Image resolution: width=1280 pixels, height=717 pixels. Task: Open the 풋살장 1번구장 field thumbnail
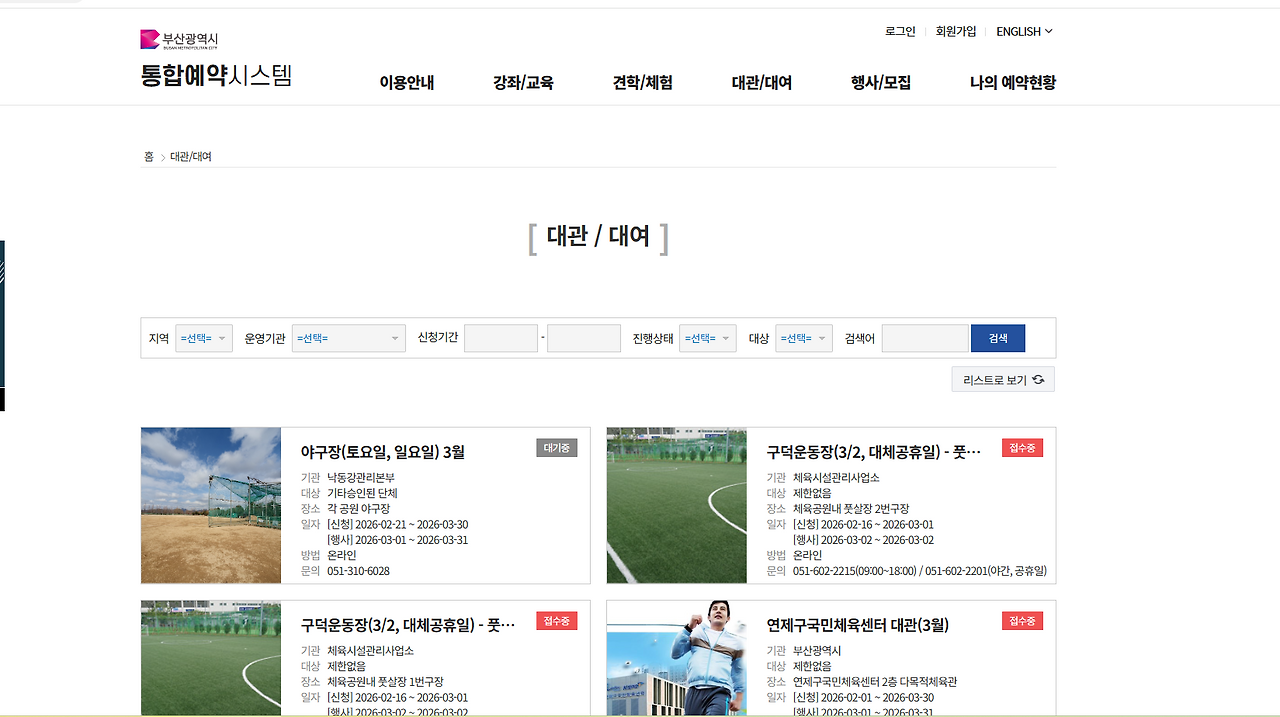(211, 659)
